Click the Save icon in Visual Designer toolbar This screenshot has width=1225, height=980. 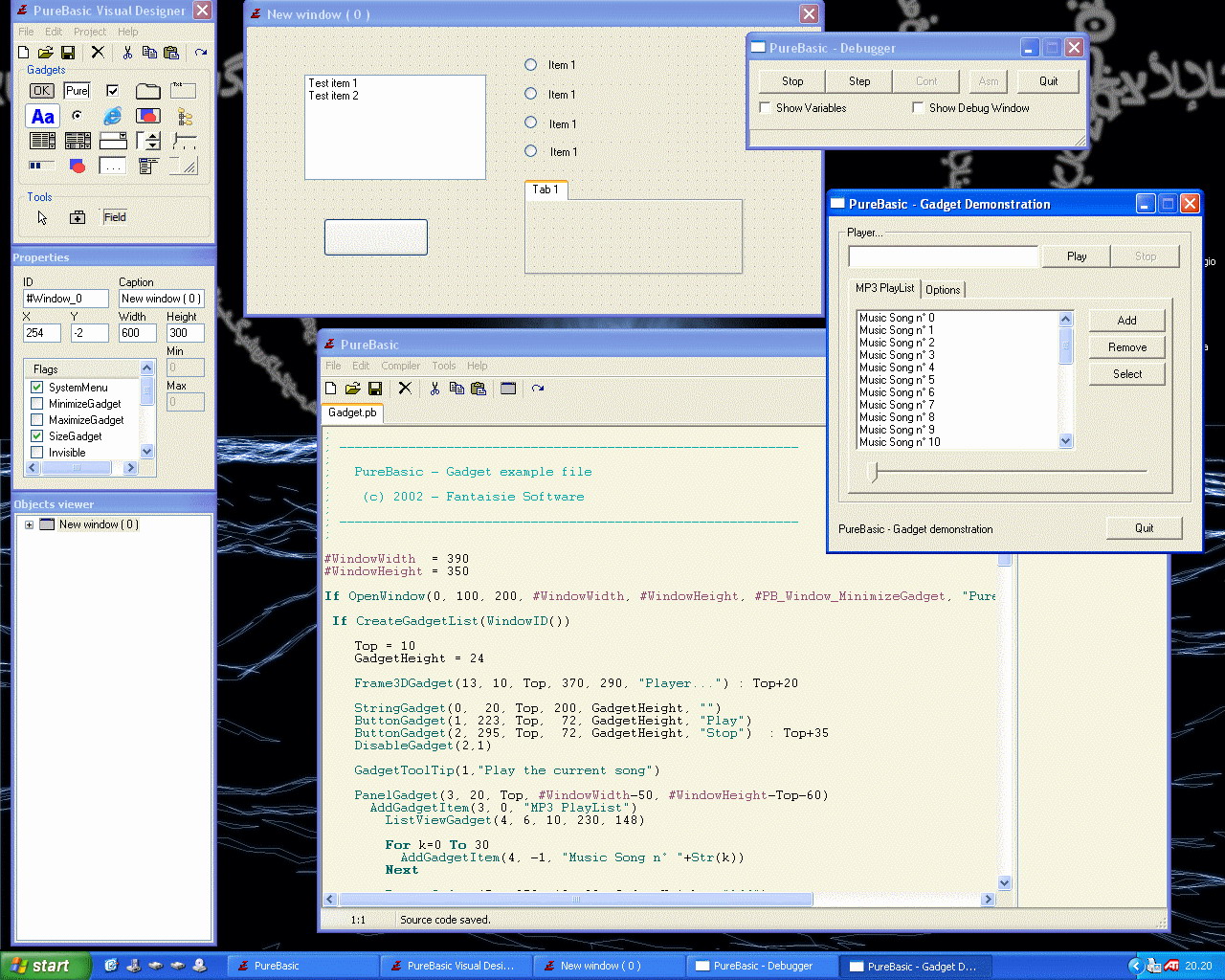[68, 53]
